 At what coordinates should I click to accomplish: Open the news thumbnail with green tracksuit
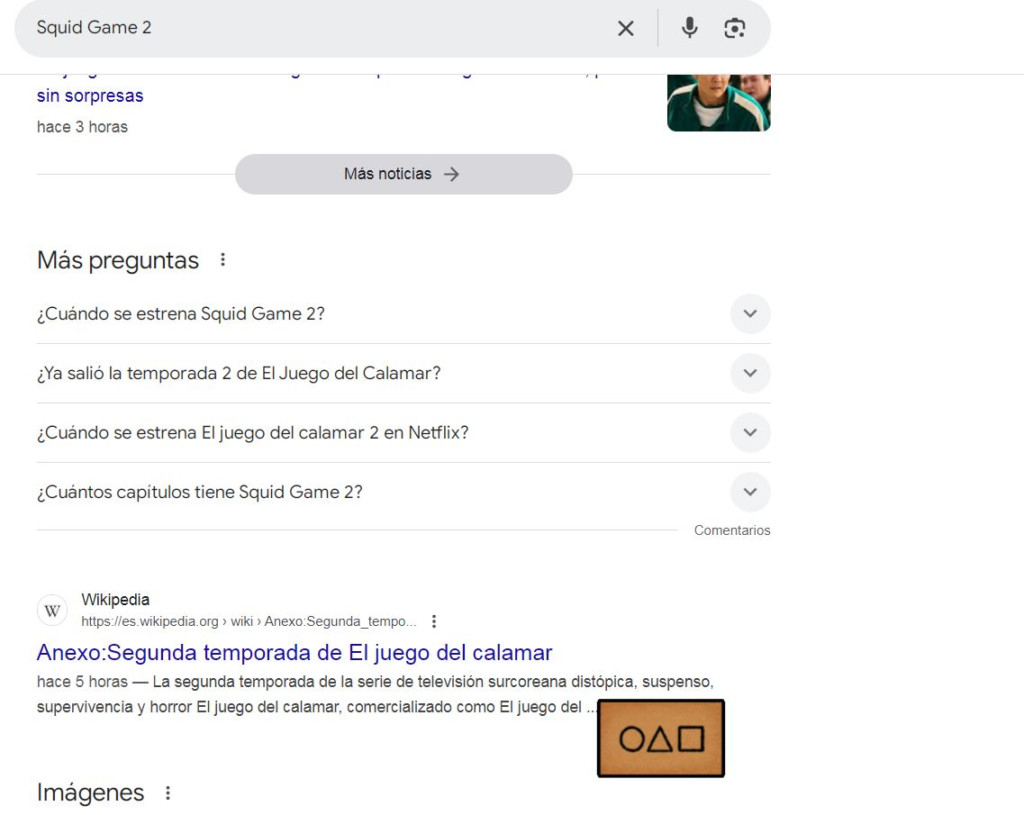(718, 103)
